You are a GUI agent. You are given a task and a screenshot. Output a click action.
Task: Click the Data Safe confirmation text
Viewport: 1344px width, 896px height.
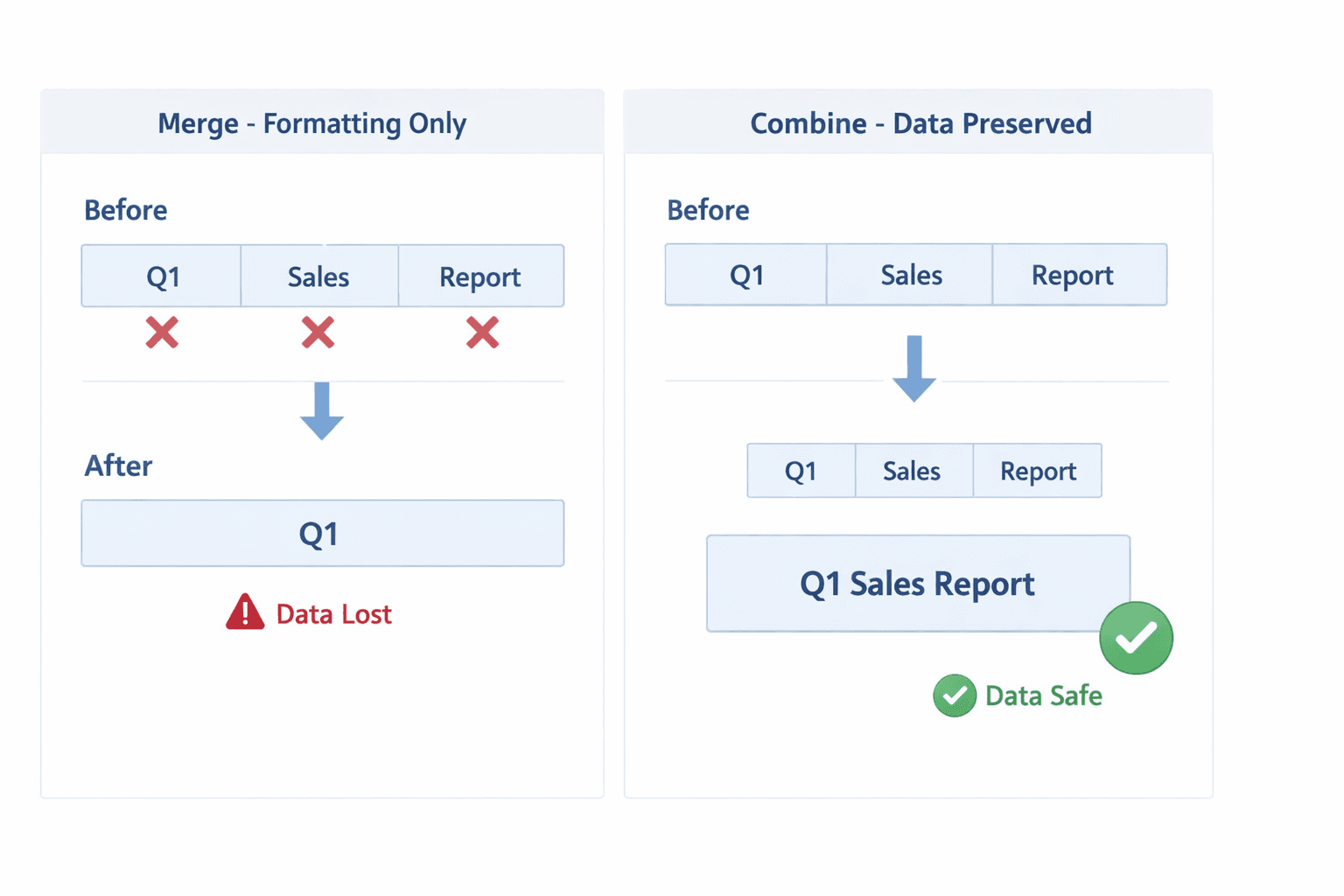tap(1043, 696)
